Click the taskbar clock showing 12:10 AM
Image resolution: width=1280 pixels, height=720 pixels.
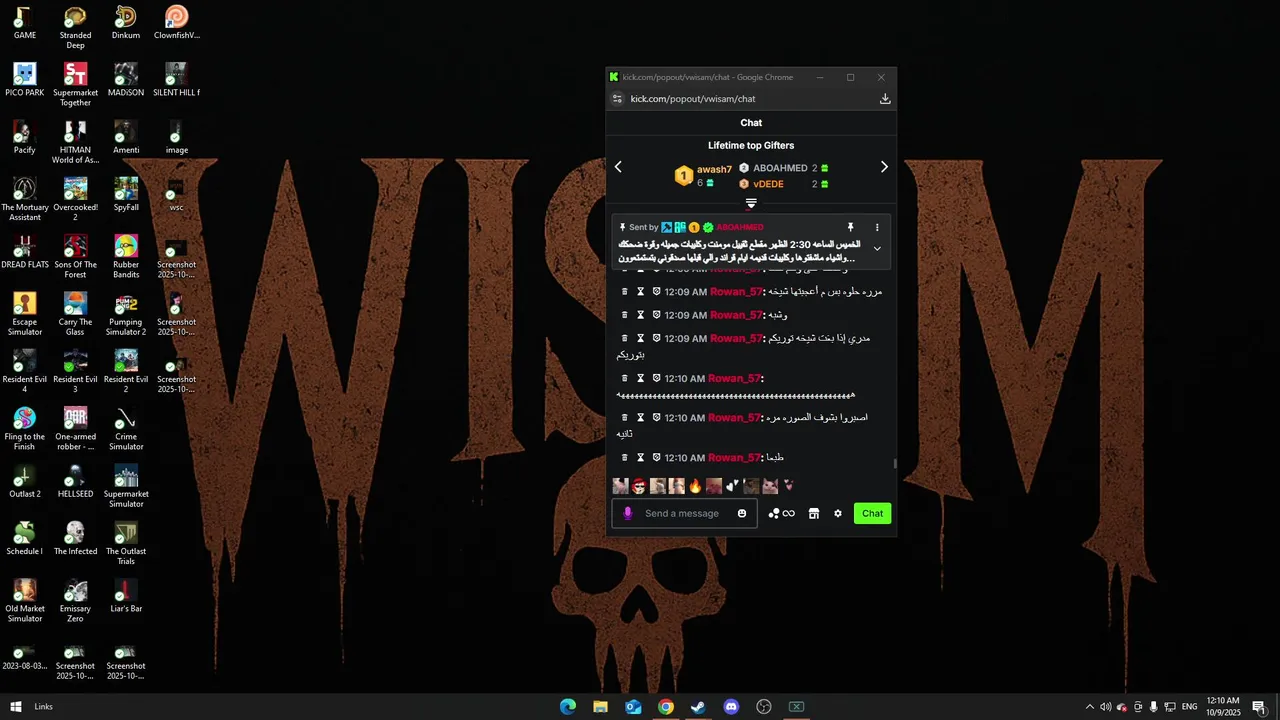[1223, 707]
